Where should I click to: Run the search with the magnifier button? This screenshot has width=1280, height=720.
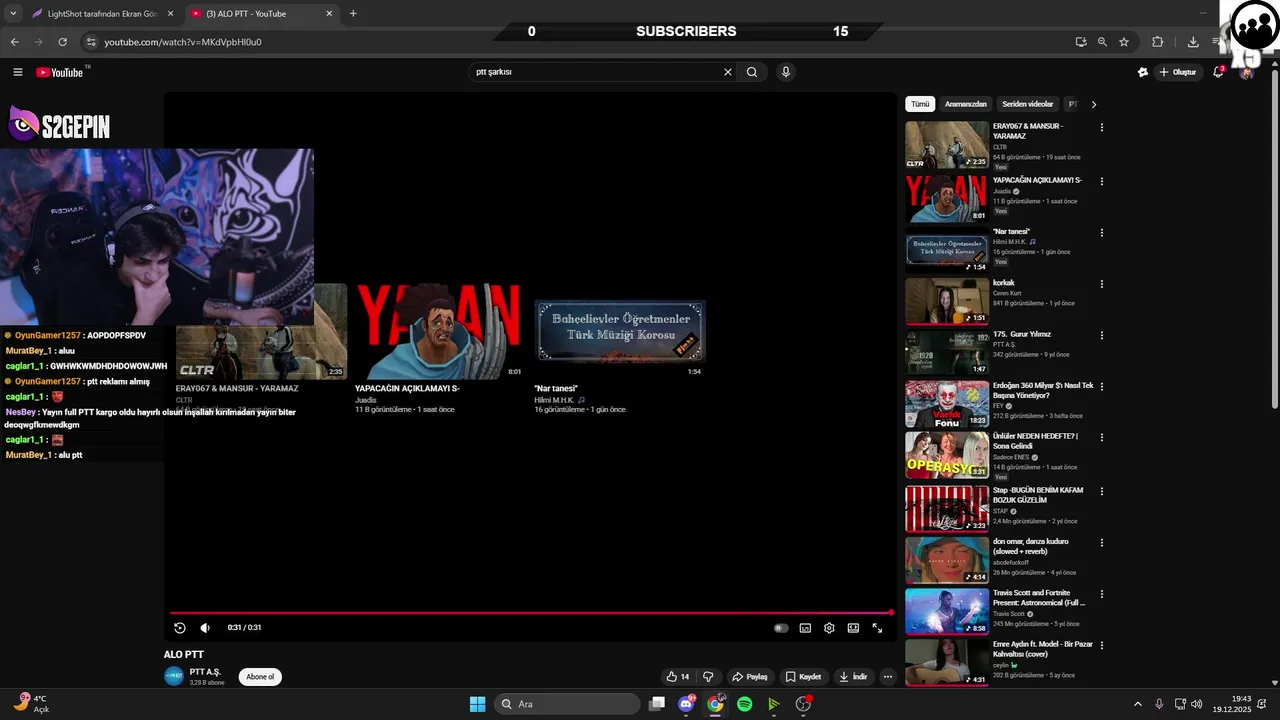752,72
